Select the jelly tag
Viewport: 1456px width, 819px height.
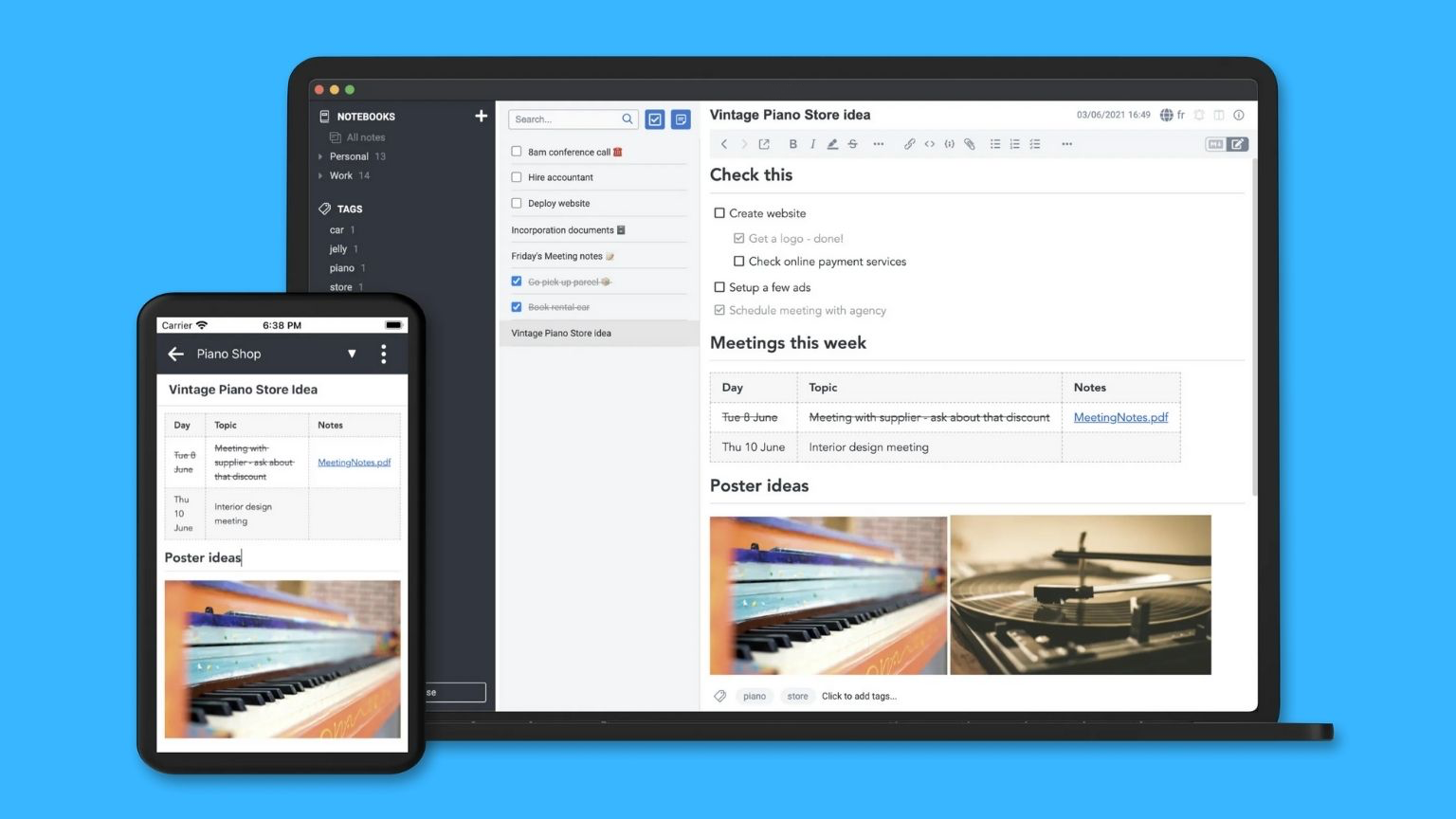(x=338, y=248)
